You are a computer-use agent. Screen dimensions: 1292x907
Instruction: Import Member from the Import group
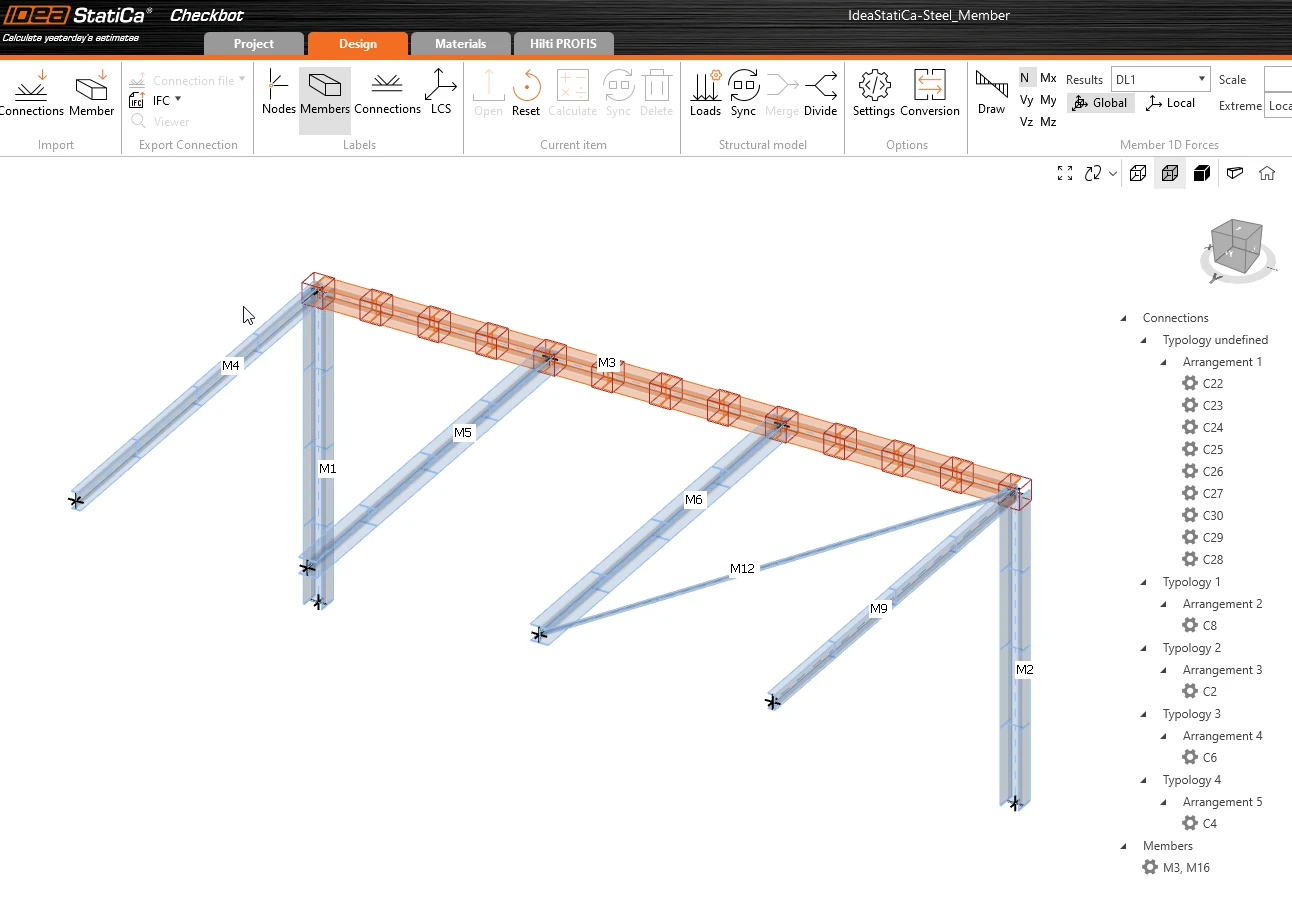point(92,93)
